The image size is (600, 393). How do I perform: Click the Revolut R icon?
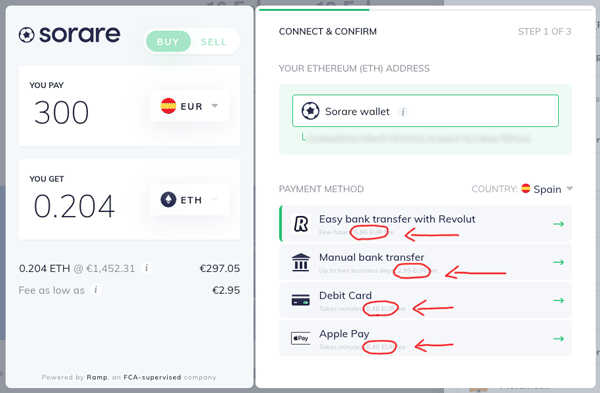[301, 223]
